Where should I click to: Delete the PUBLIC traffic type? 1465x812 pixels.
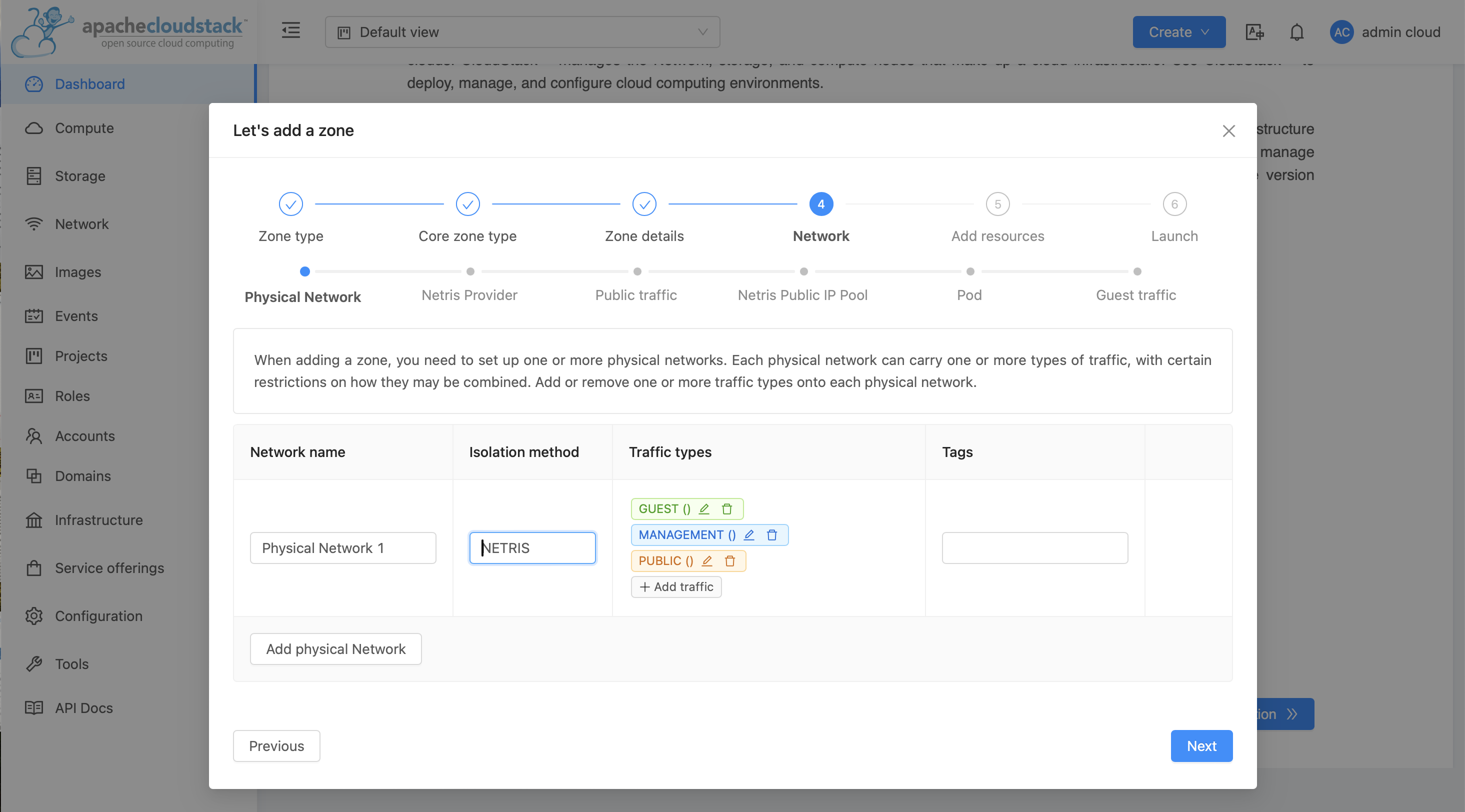pyautogui.click(x=730, y=561)
